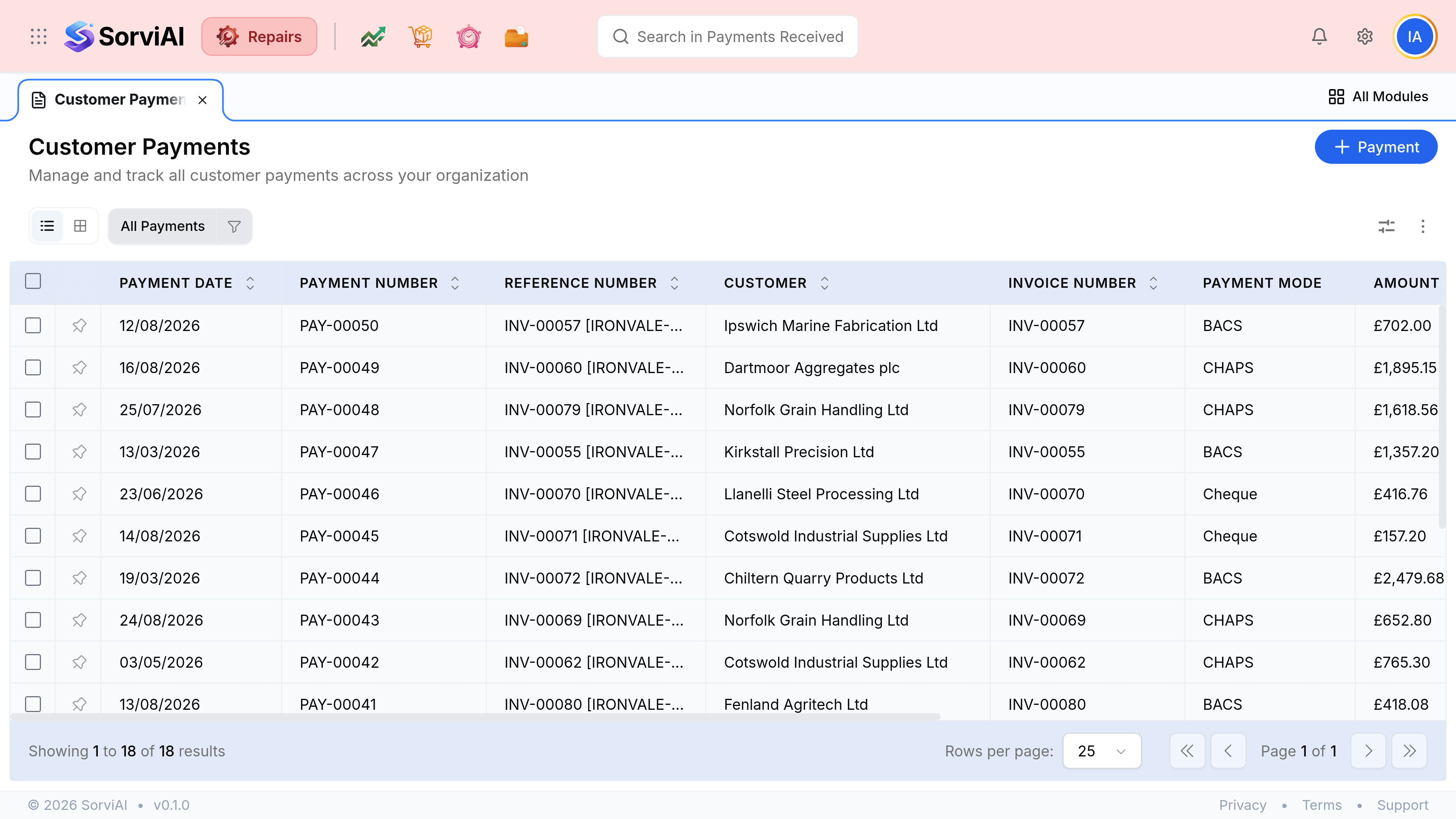Open the Repairs module switcher

point(259,37)
